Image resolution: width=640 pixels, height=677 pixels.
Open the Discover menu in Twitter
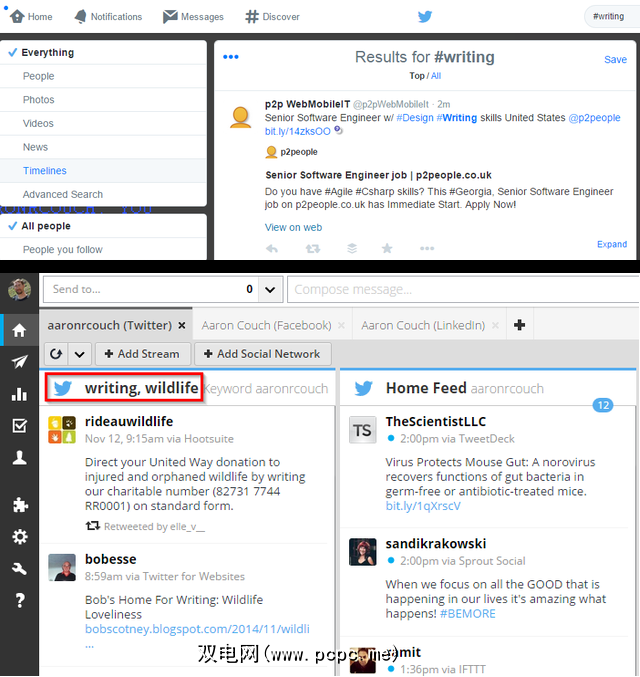coord(272,17)
